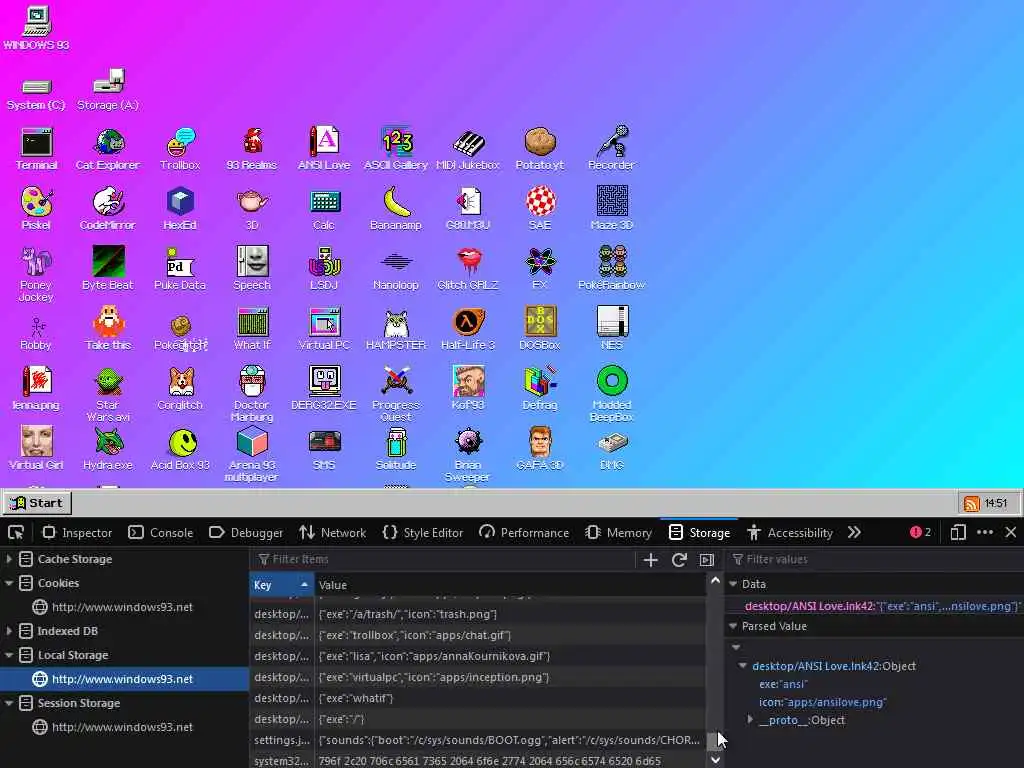Open the Potato.yt icon
This screenshot has width=1024, height=768.
pyautogui.click(x=539, y=150)
